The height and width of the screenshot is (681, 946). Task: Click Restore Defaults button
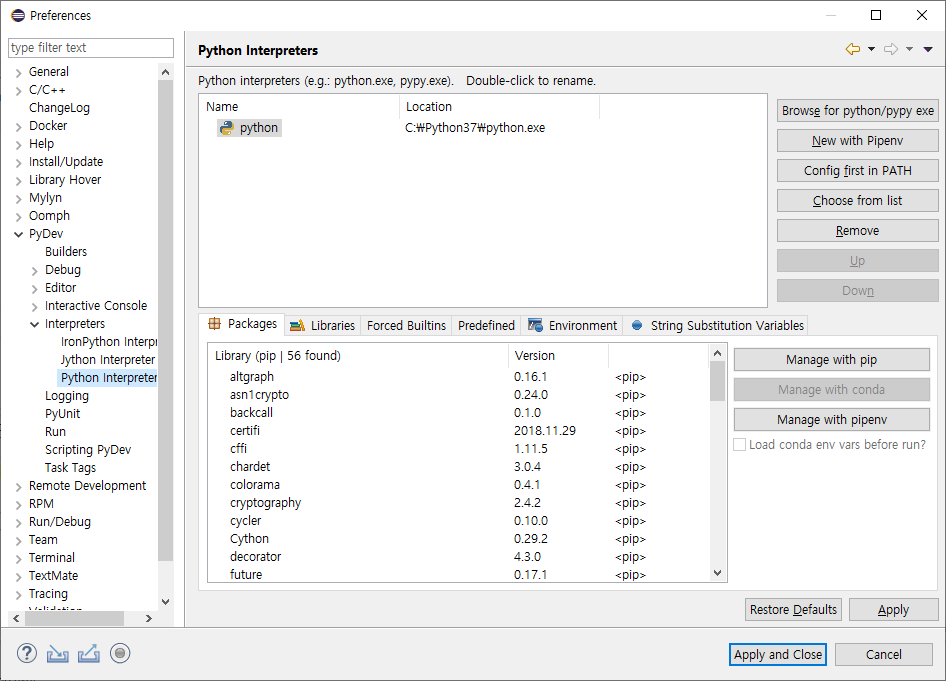[x=793, y=610]
